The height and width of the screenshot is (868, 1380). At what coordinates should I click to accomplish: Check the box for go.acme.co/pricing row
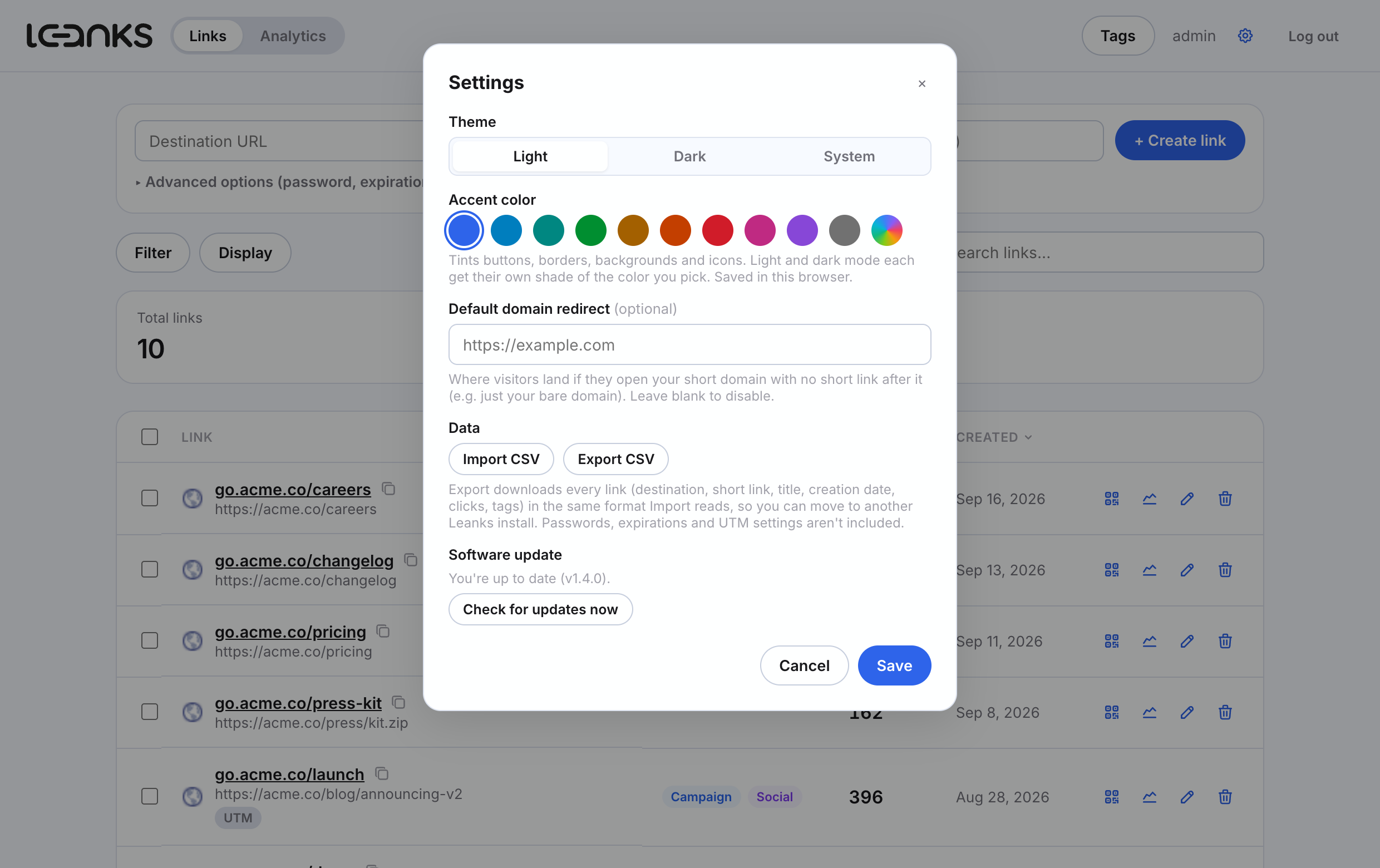(x=150, y=640)
